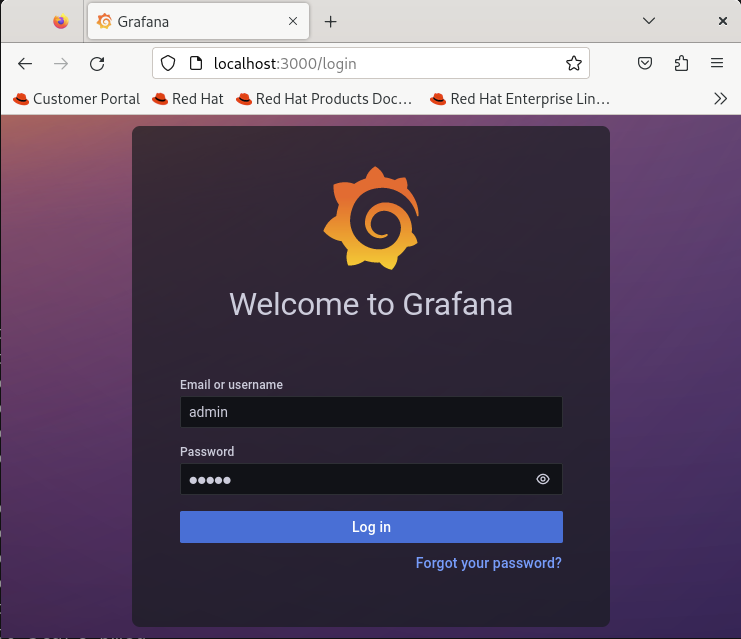Click the Grafana logo
The width and height of the screenshot is (741, 639).
point(371,218)
